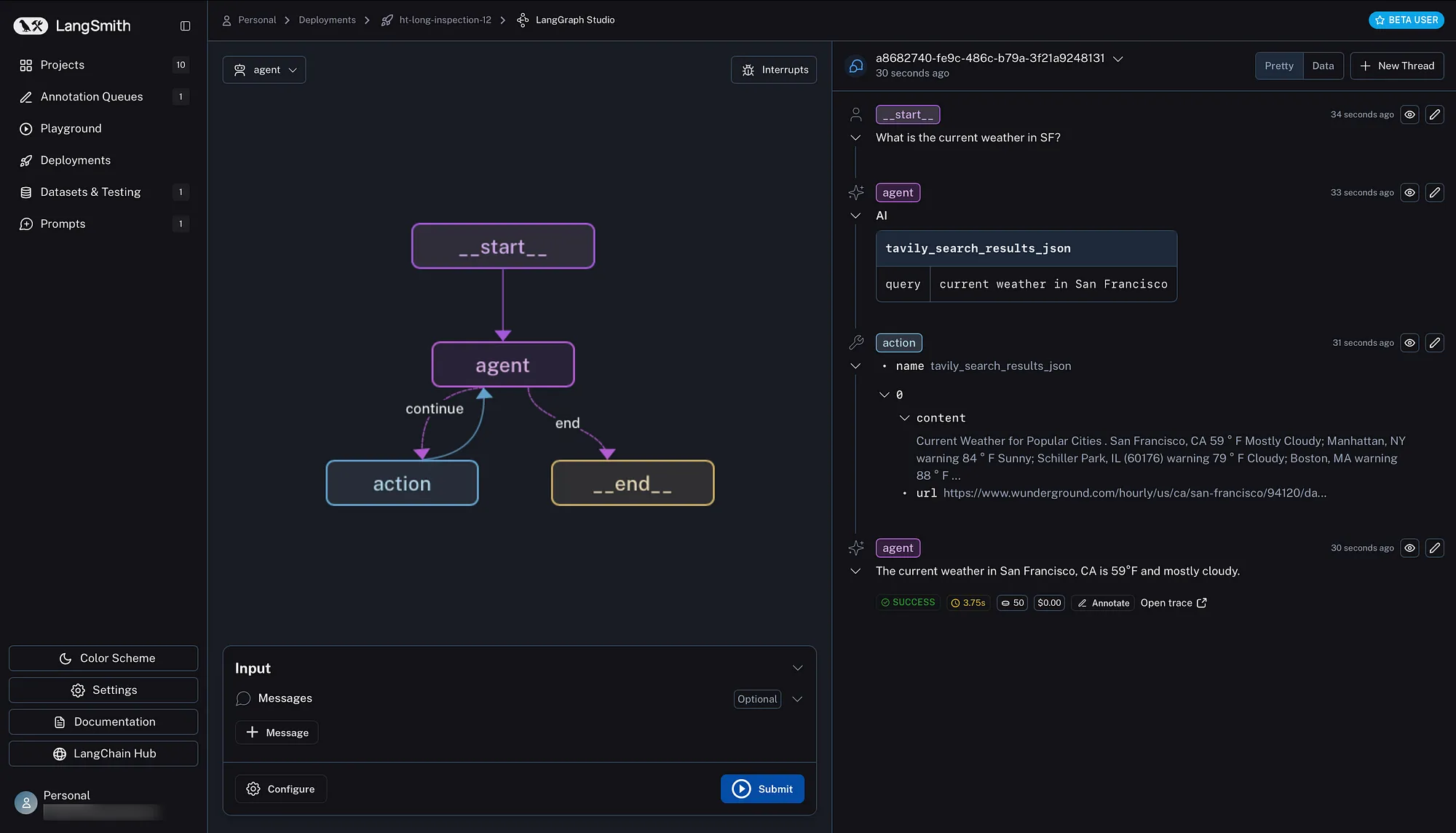This screenshot has width=1456, height=833.
Task: Collapse the result item 0
Action: 884,395
